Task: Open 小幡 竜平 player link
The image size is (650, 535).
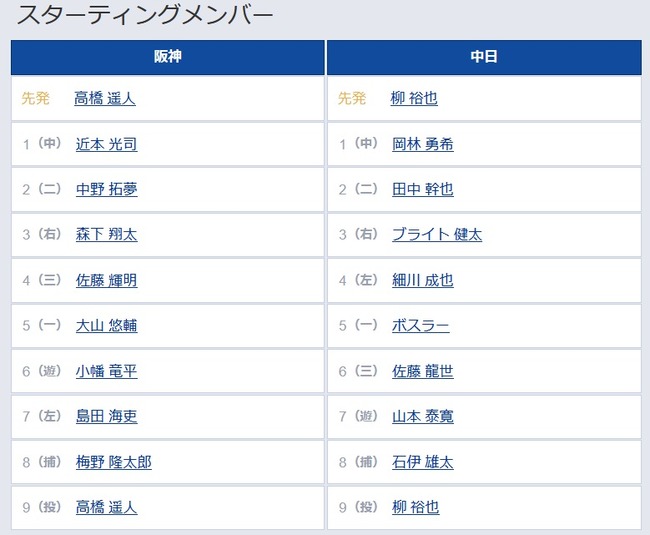Action: 107,371
